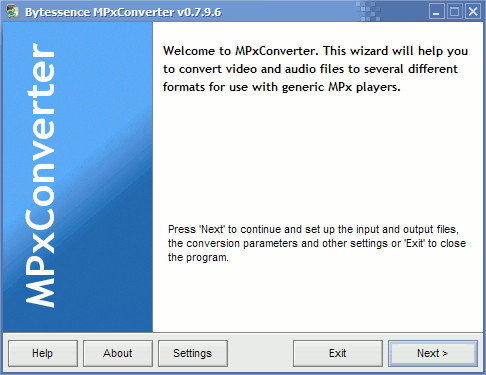This screenshot has height=375, width=486.
Task: Open the Help documentation
Action: point(43,353)
